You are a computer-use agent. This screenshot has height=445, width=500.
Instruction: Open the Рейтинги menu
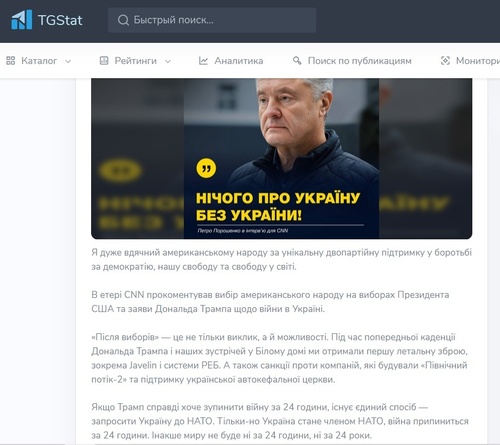point(136,61)
